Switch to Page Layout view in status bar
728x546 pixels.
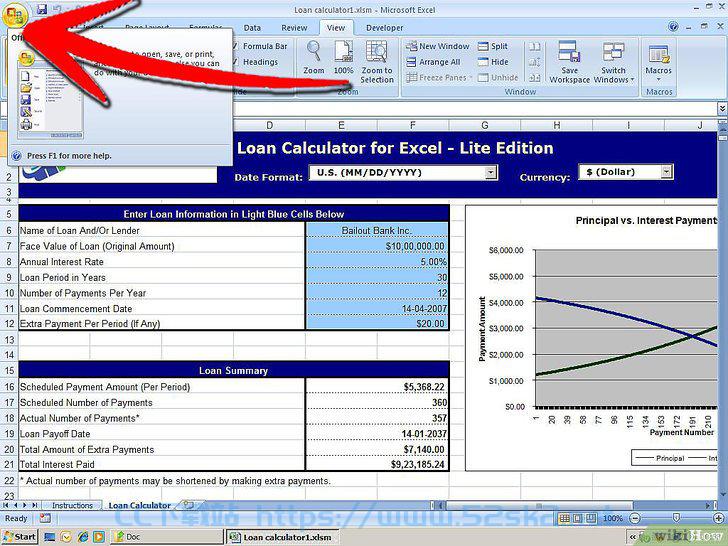pyautogui.click(x=578, y=518)
